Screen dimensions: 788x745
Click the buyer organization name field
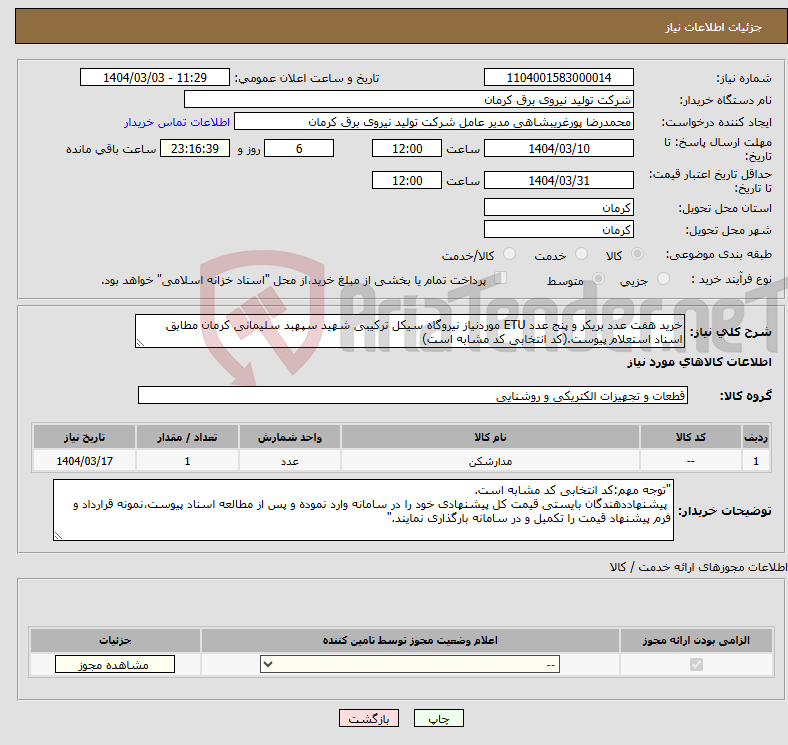409,100
